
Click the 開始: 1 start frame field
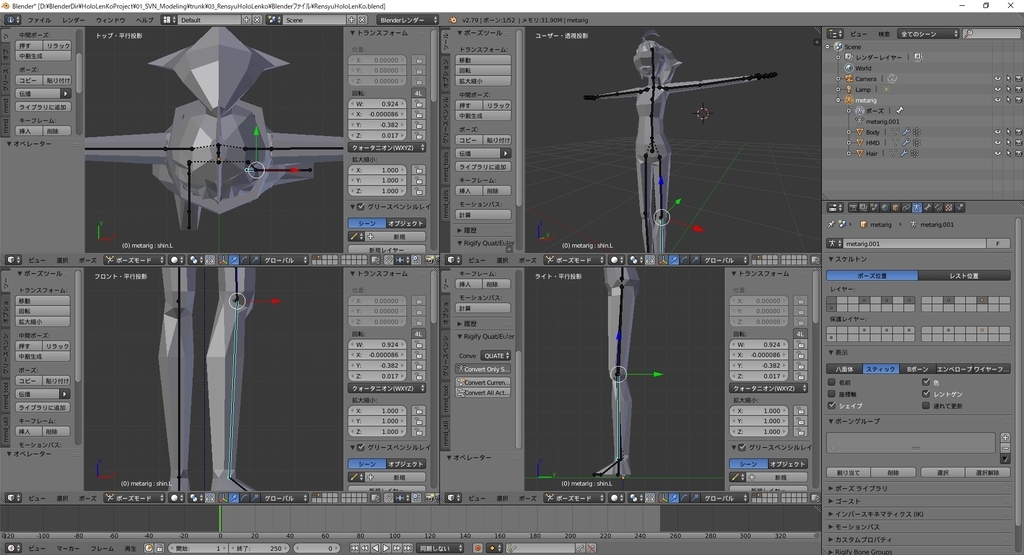point(199,548)
